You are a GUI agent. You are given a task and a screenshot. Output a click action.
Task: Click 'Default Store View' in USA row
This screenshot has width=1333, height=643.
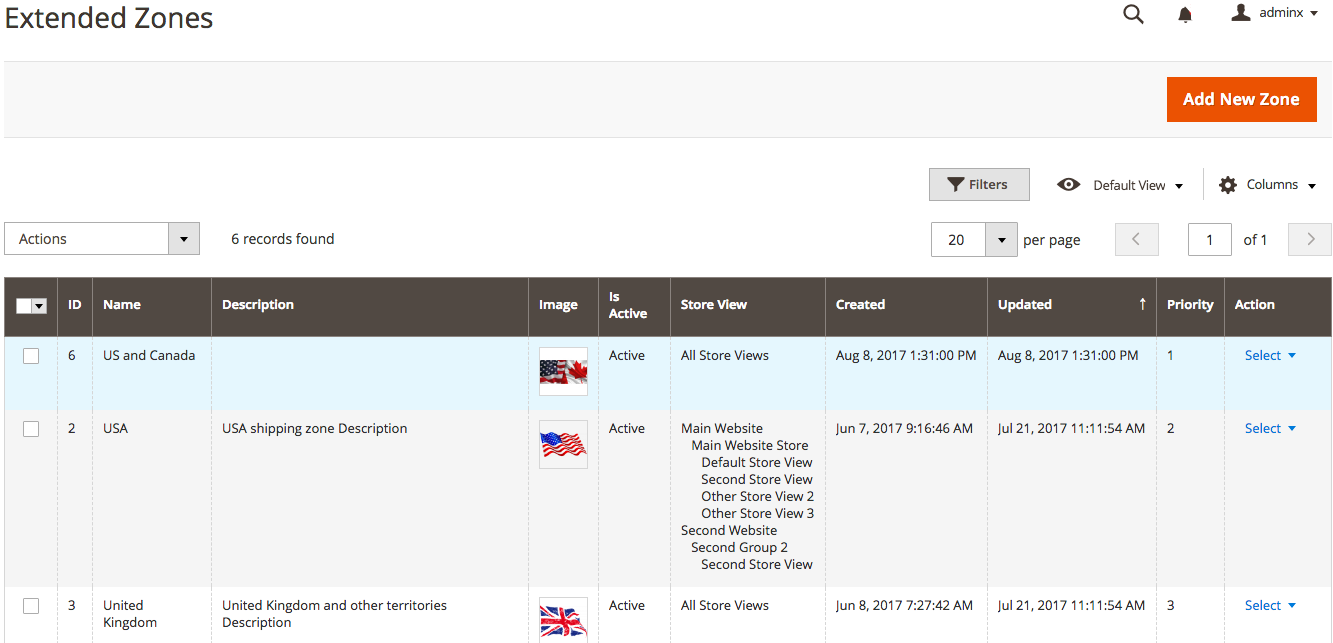coord(757,462)
